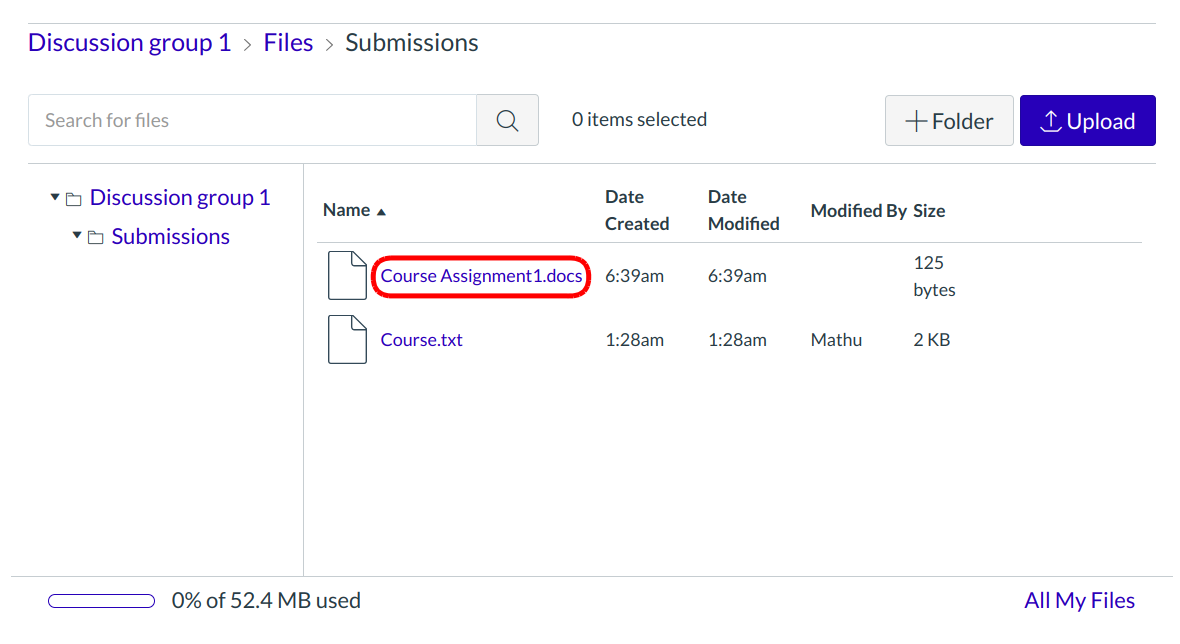Click the plus icon on the Folder button
The height and width of the screenshot is (644, 1180).
915,120
